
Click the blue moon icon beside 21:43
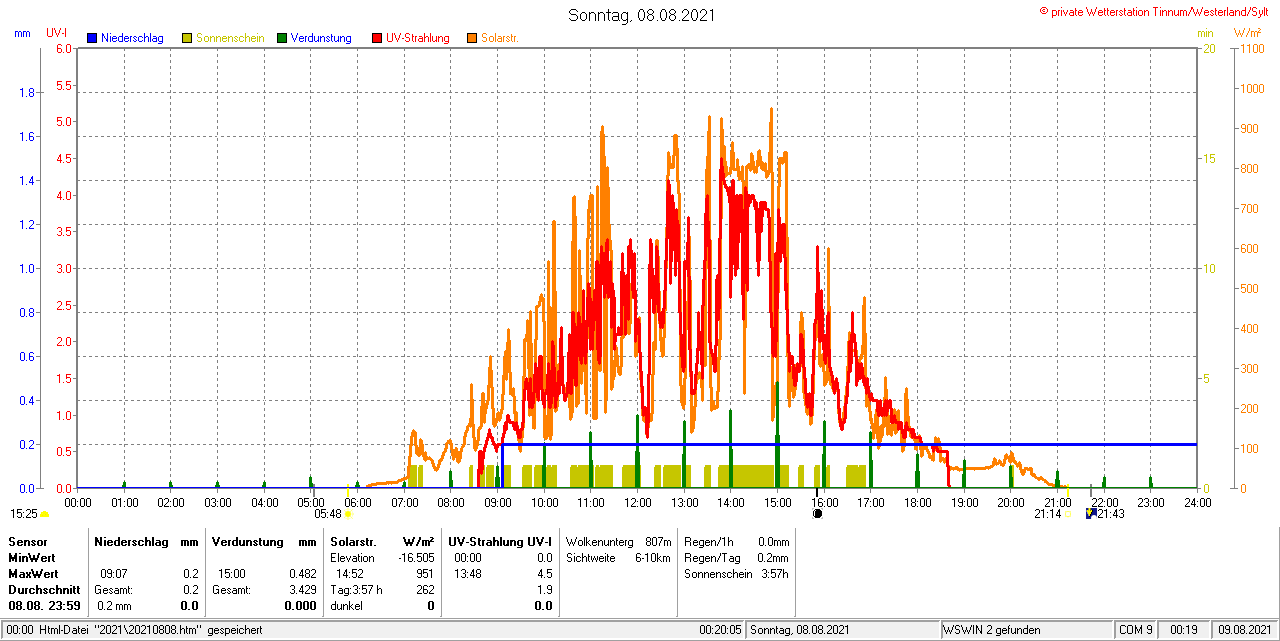tap(1091, 513)
